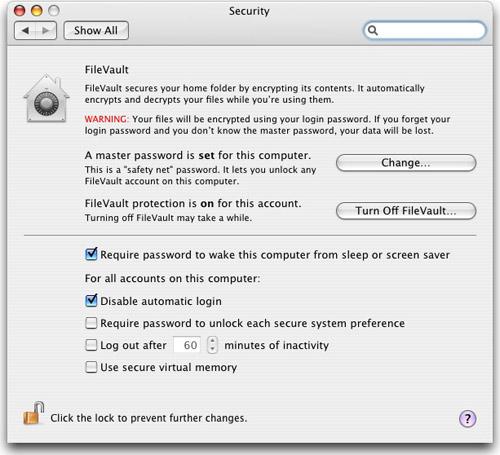Click the red close window button
The image size is (500, 455).
point(19,11)
